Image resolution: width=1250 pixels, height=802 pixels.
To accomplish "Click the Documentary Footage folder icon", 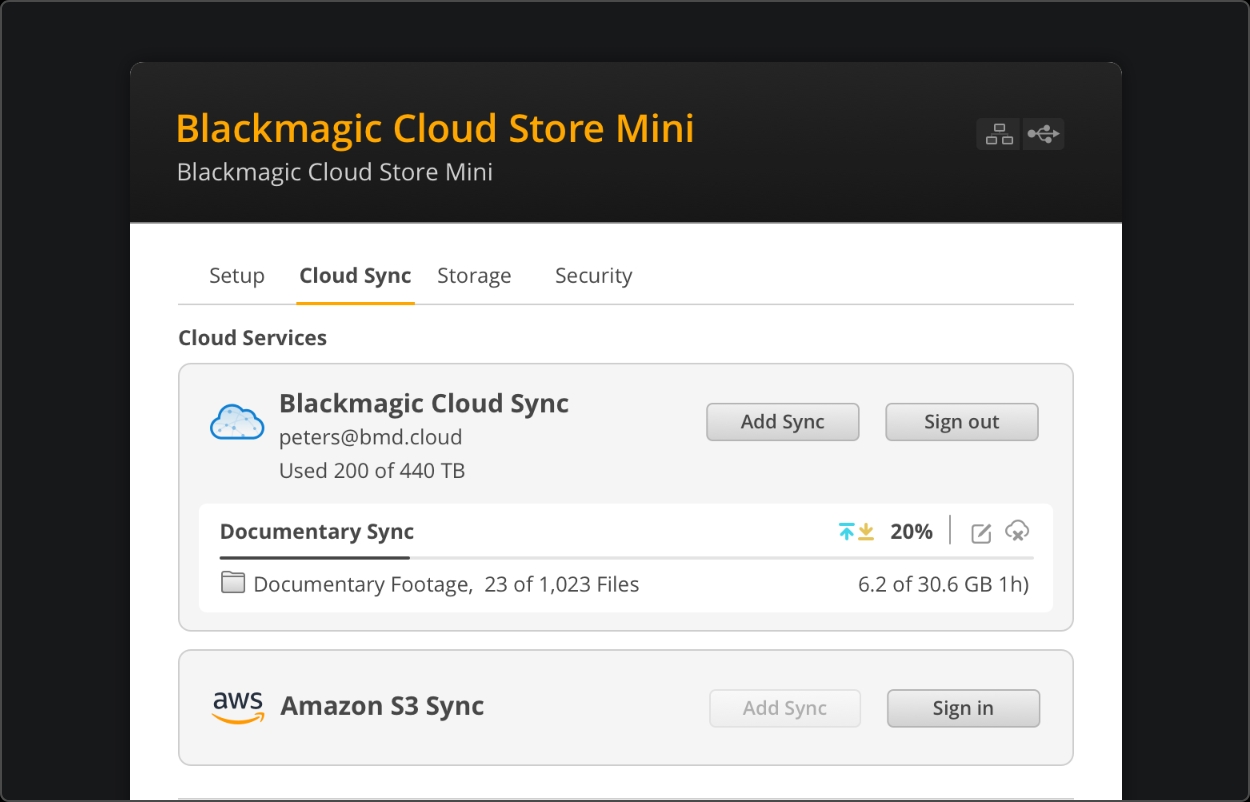I will coord(233,583).
